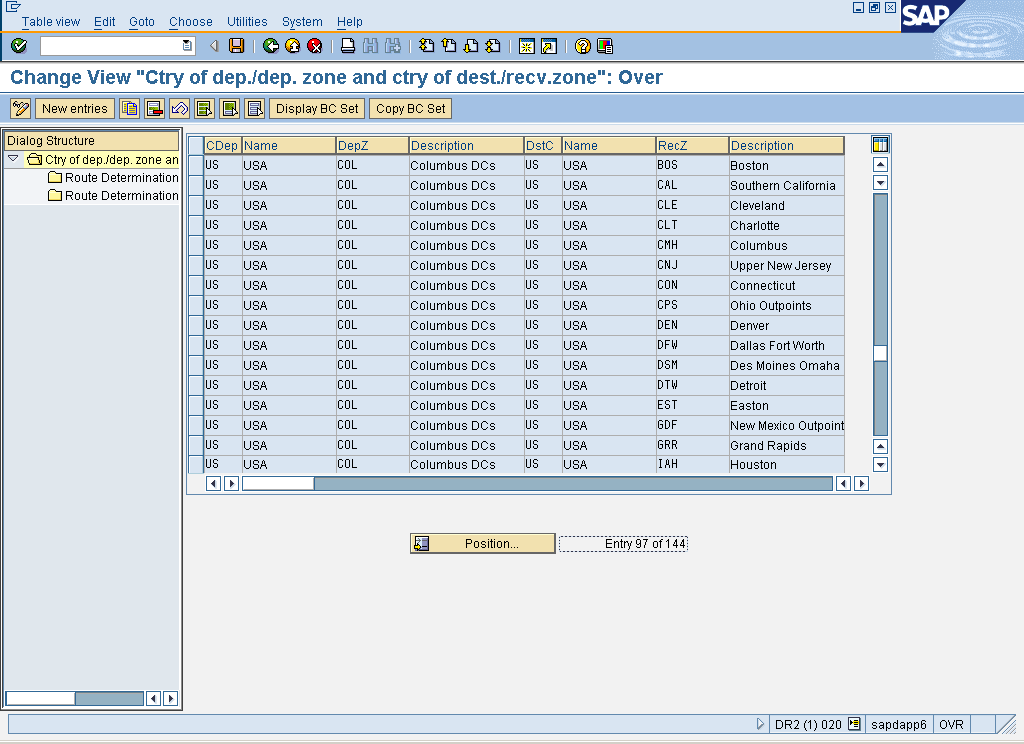Click the Print icon in toolbar

(x=348, y=46)
